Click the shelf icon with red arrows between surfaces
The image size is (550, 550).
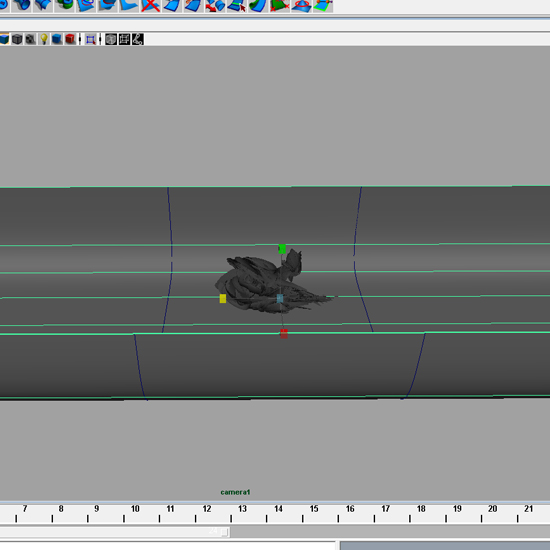pos(215,6)
